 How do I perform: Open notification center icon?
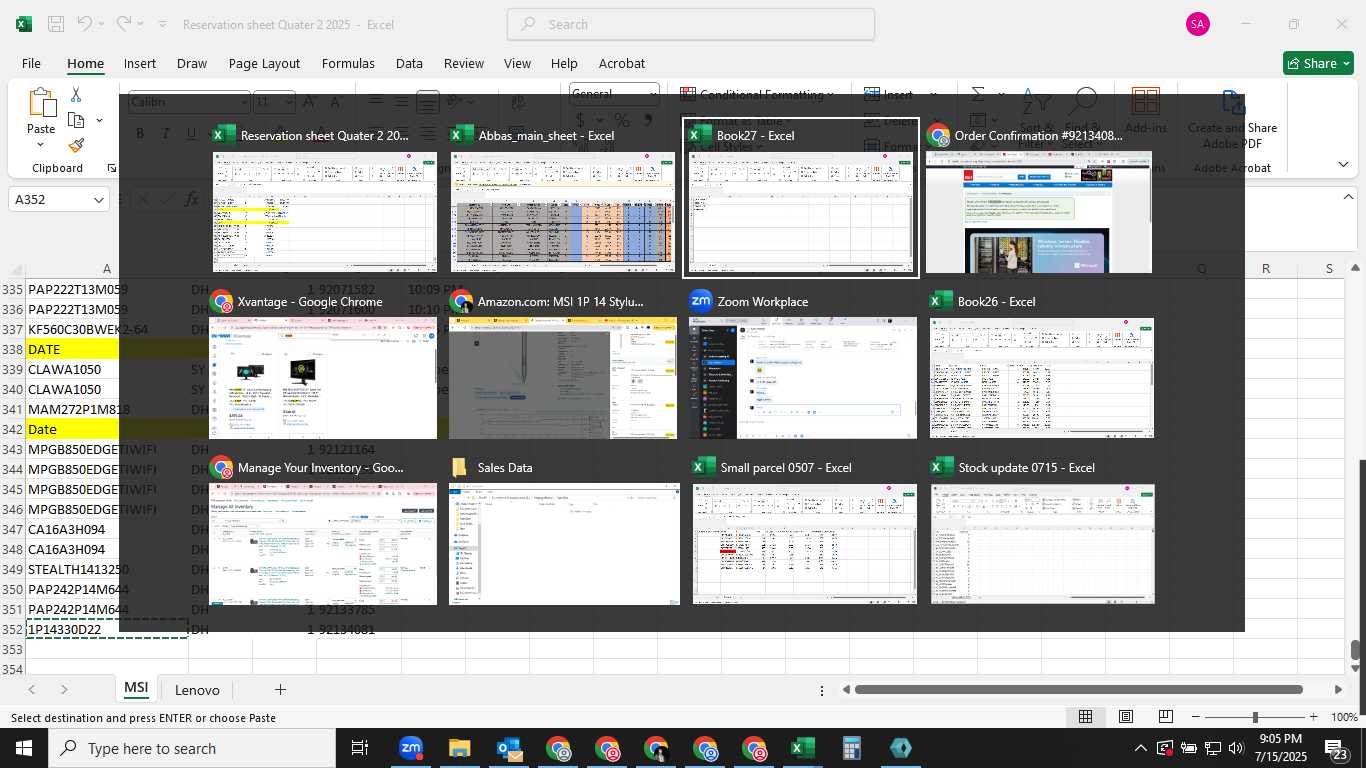[1337, 748]
